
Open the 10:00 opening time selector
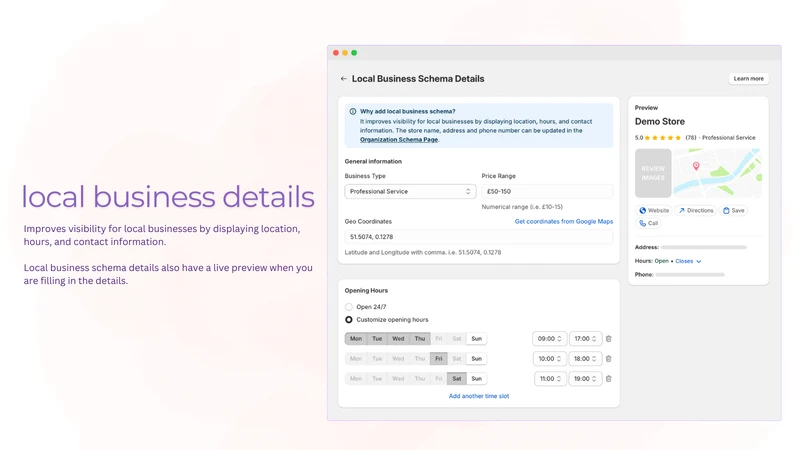point(549,359)
